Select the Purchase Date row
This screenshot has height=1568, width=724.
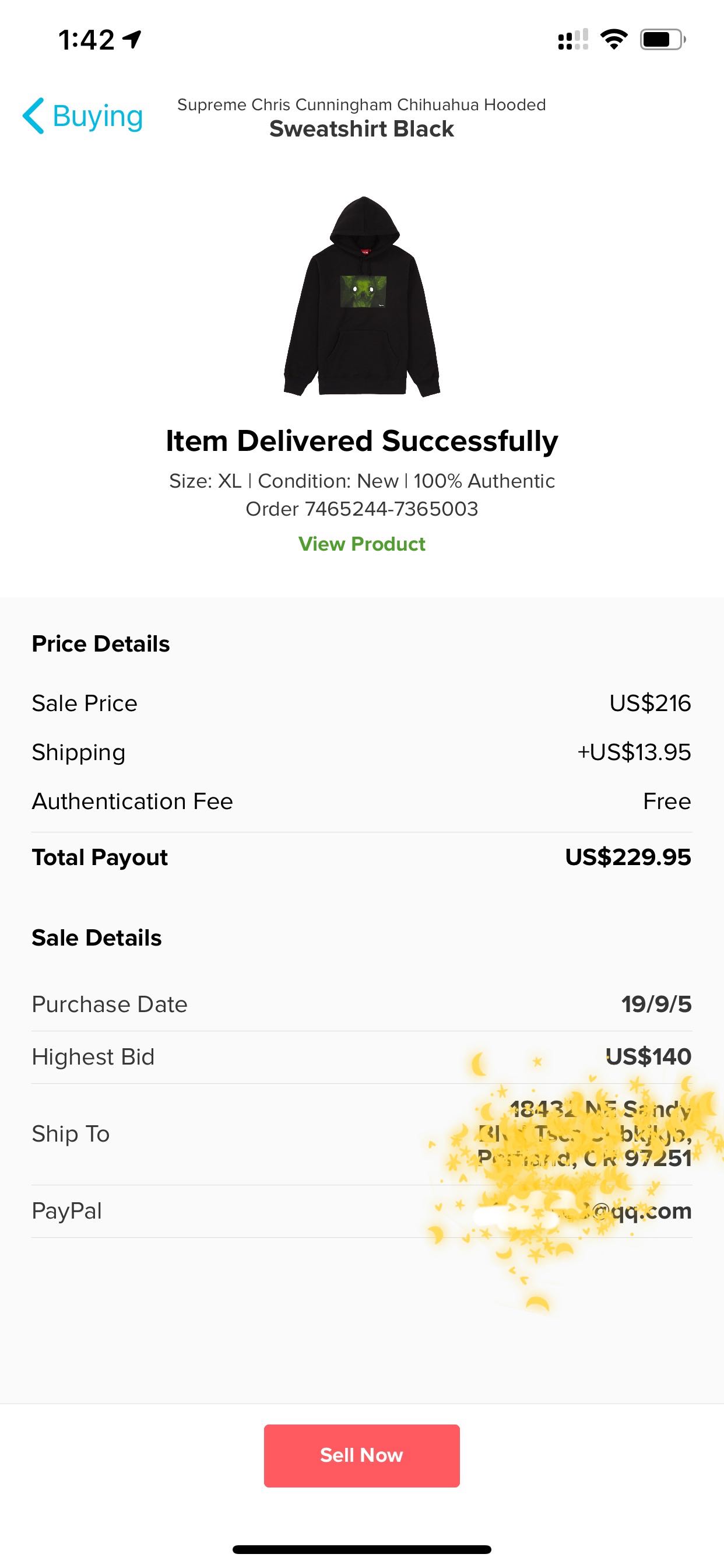coord(362,1005)
